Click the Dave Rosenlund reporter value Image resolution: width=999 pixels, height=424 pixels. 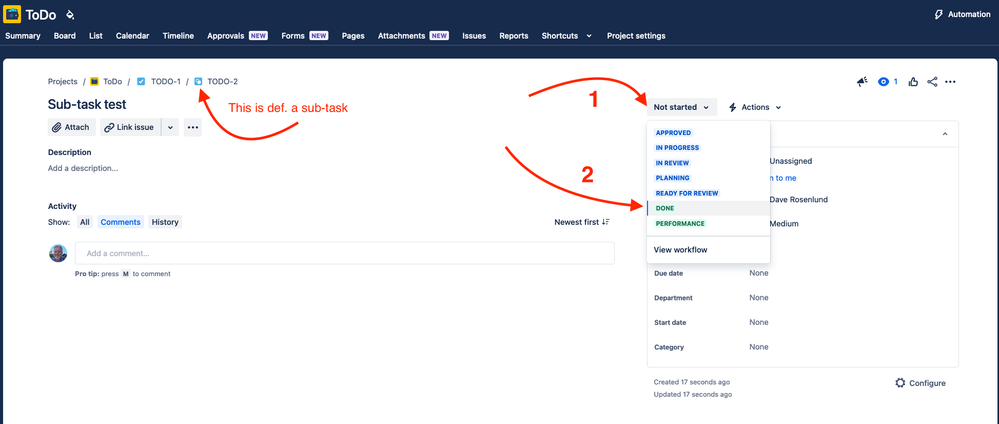[801, 200]
